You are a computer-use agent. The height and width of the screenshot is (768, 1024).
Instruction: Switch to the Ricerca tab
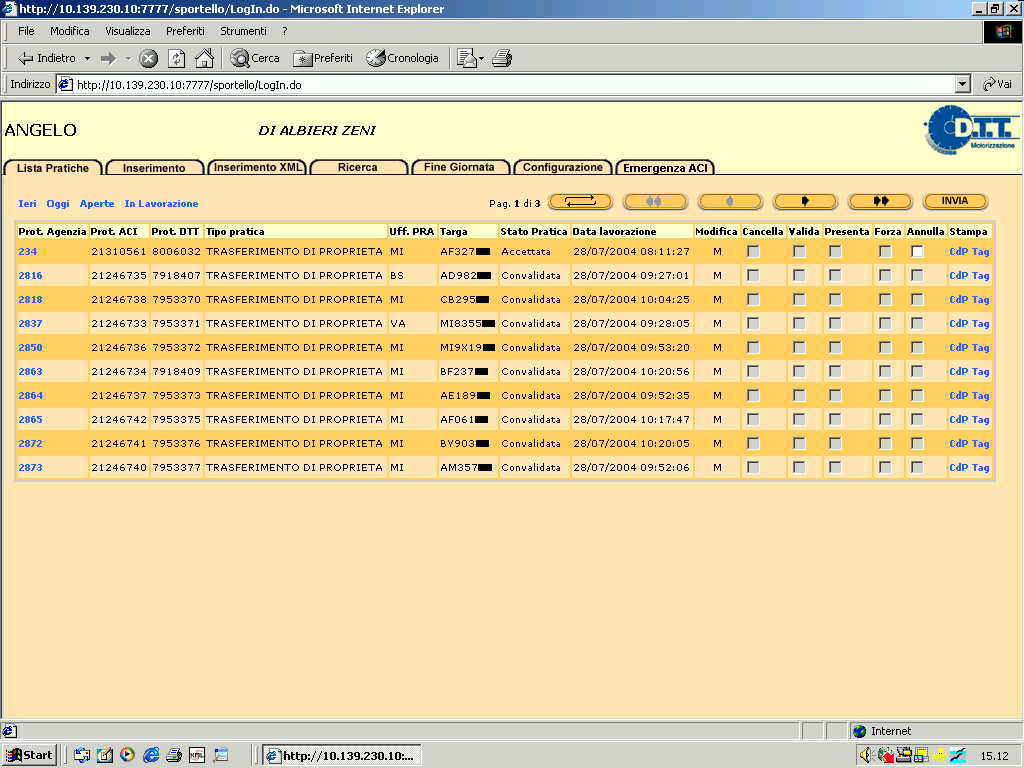(358, 167)
